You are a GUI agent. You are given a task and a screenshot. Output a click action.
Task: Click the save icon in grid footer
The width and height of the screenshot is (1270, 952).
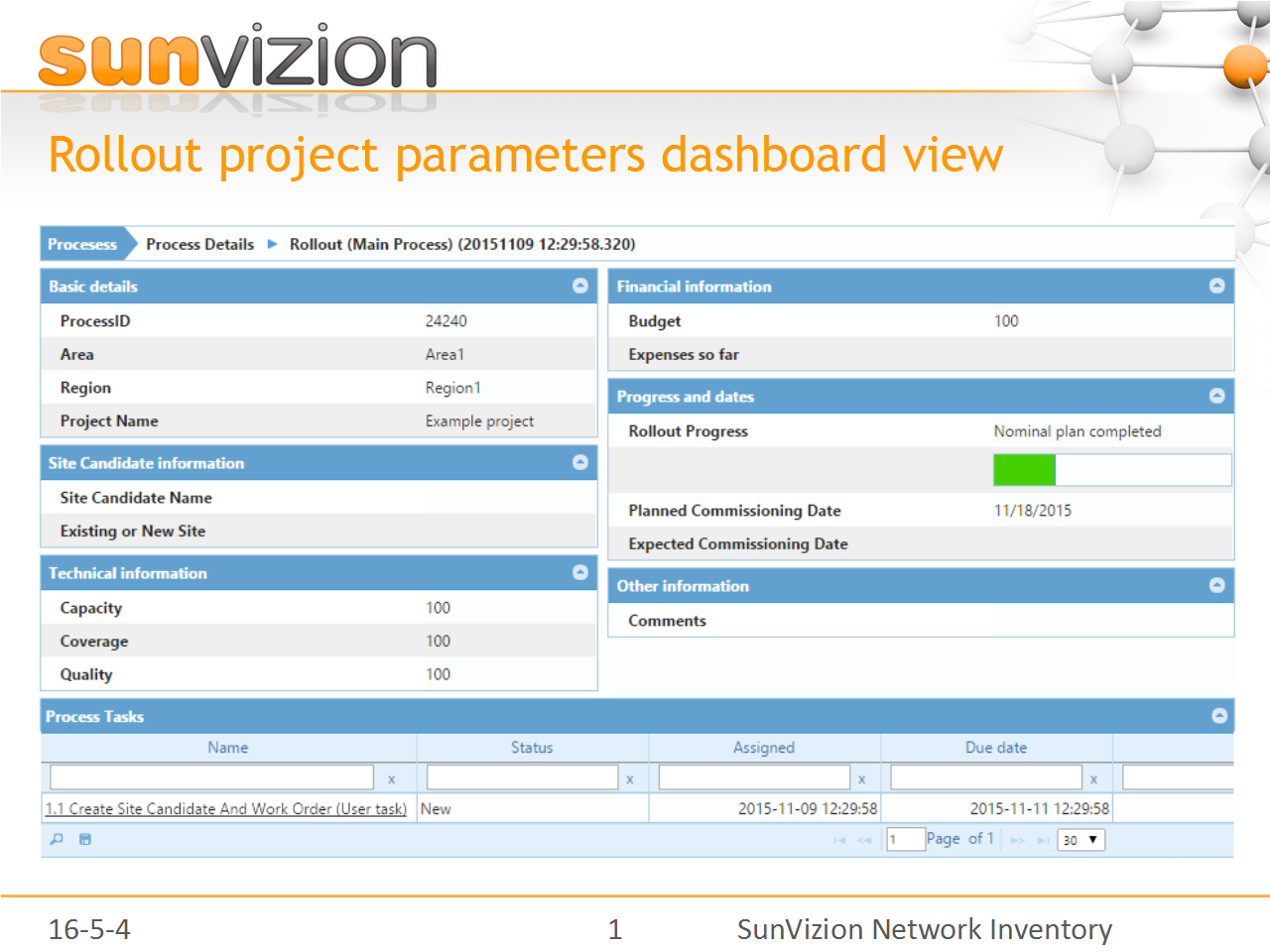pos(85,839)
